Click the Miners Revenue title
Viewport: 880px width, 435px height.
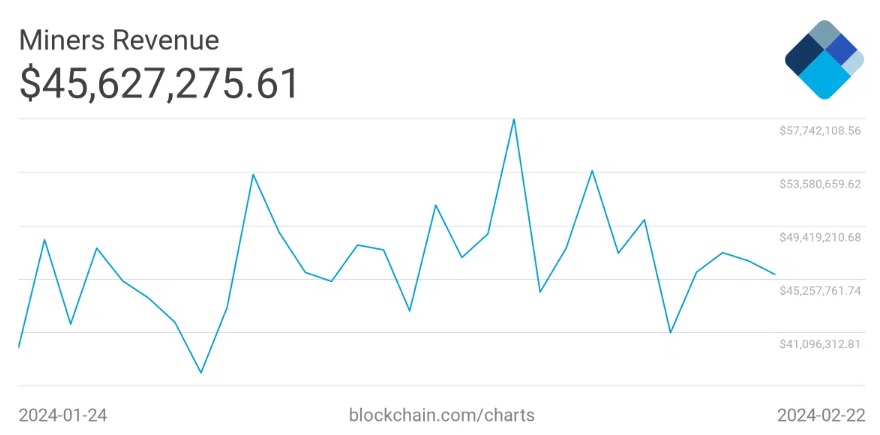[119, 40]
